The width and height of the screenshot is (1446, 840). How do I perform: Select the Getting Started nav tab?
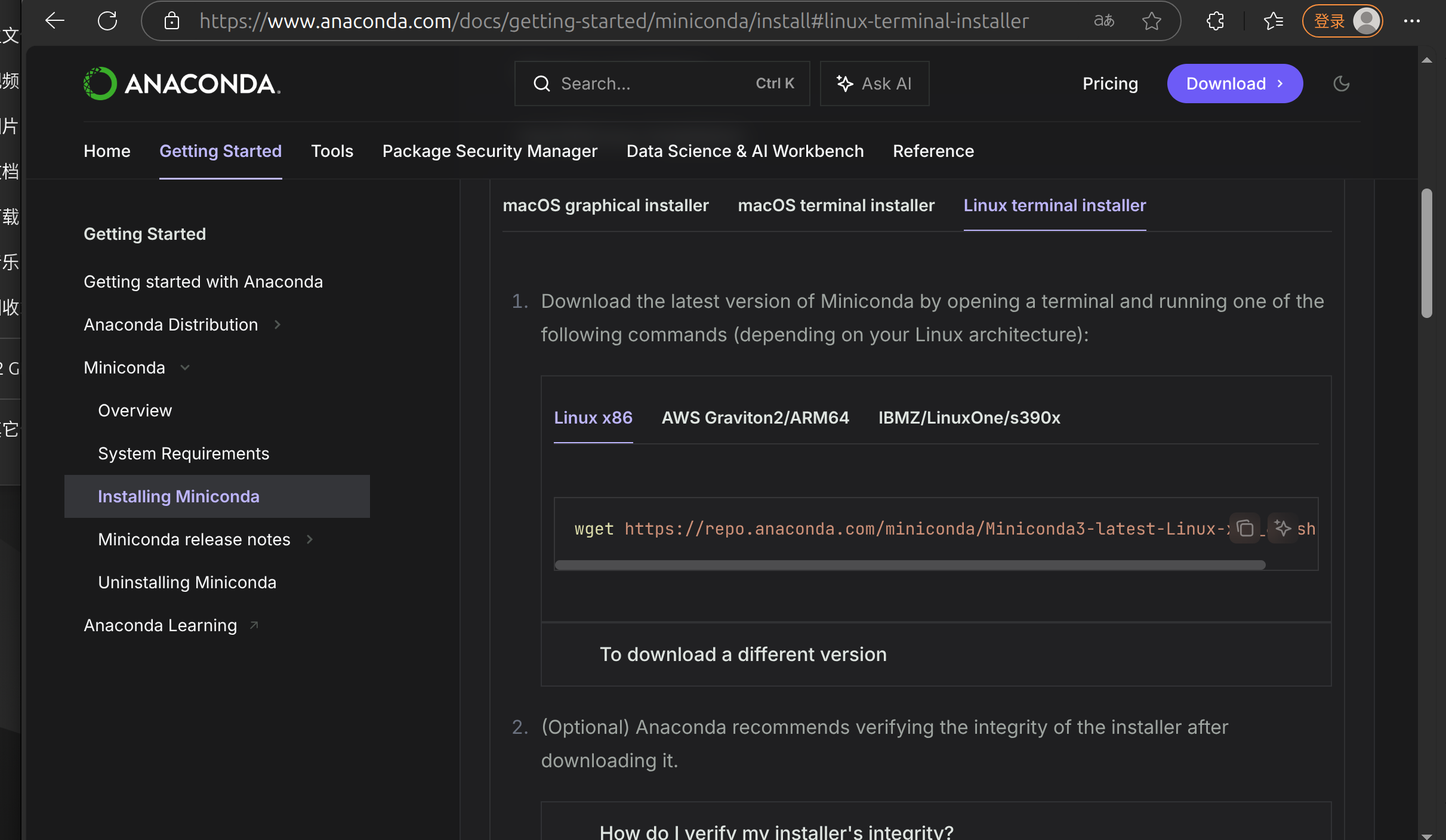[x=220, y=151]
